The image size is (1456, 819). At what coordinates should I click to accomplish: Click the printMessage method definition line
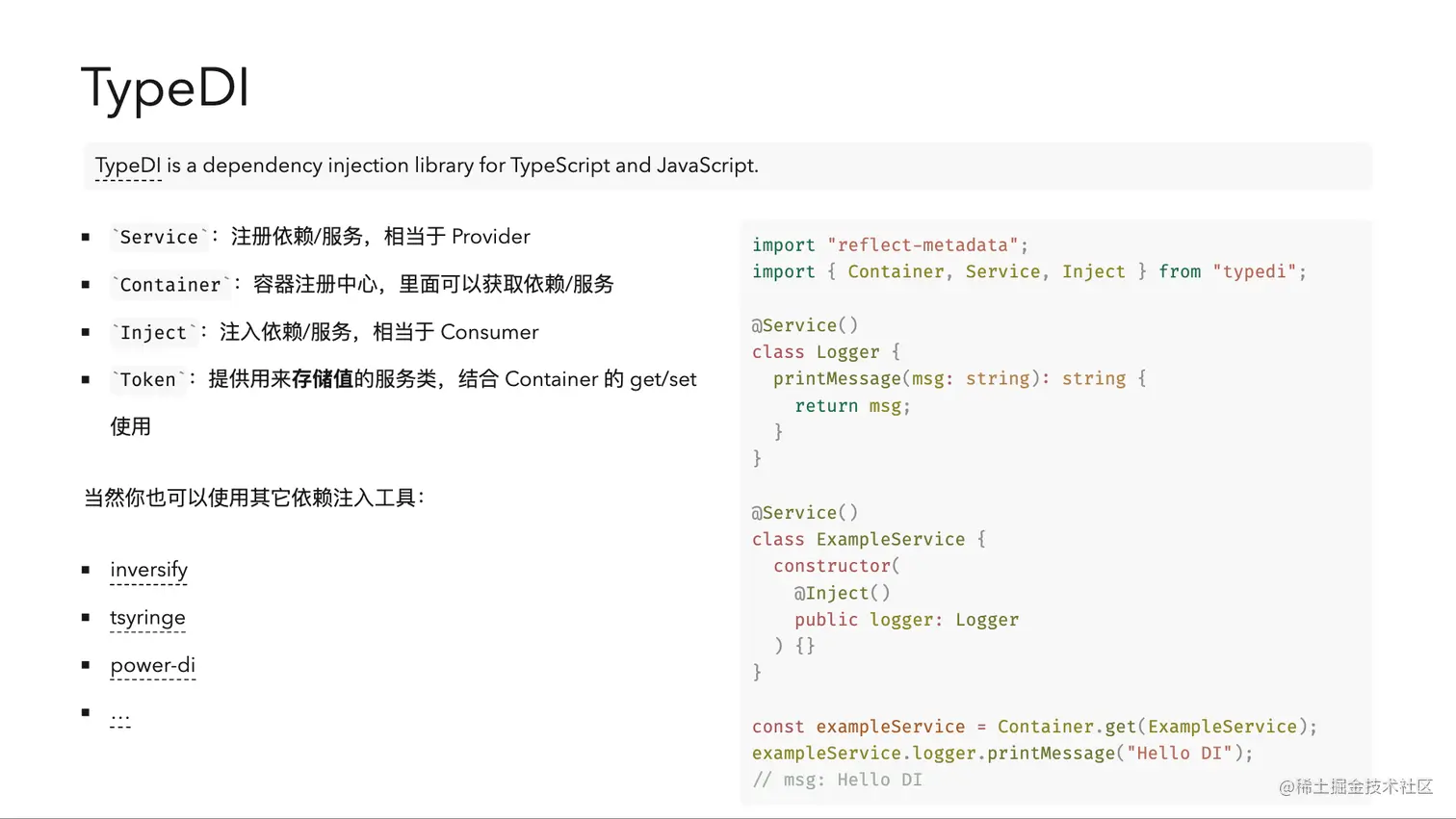(960, 378)
